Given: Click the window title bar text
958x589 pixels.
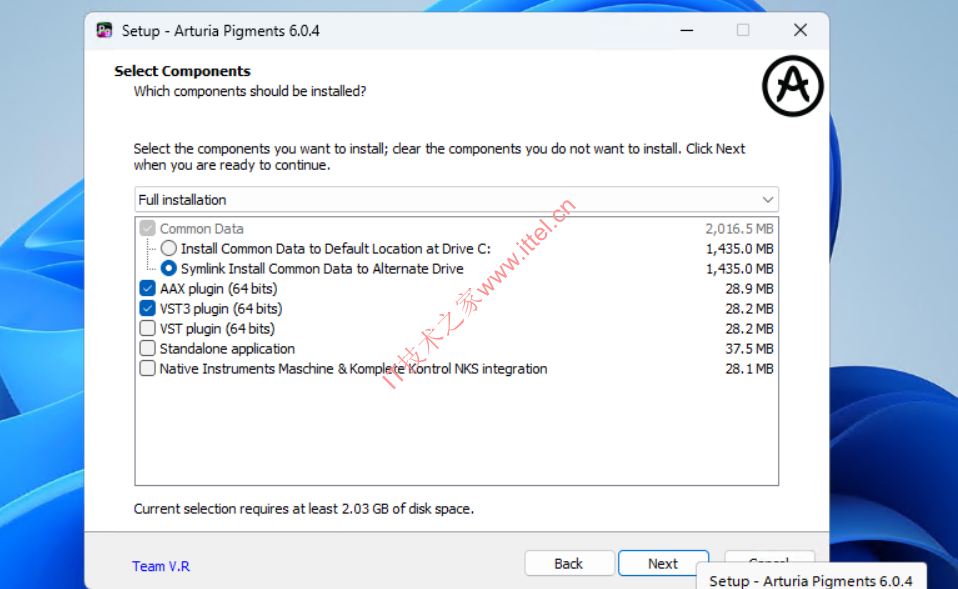Looking at the screenshot, I should [220, 30].
